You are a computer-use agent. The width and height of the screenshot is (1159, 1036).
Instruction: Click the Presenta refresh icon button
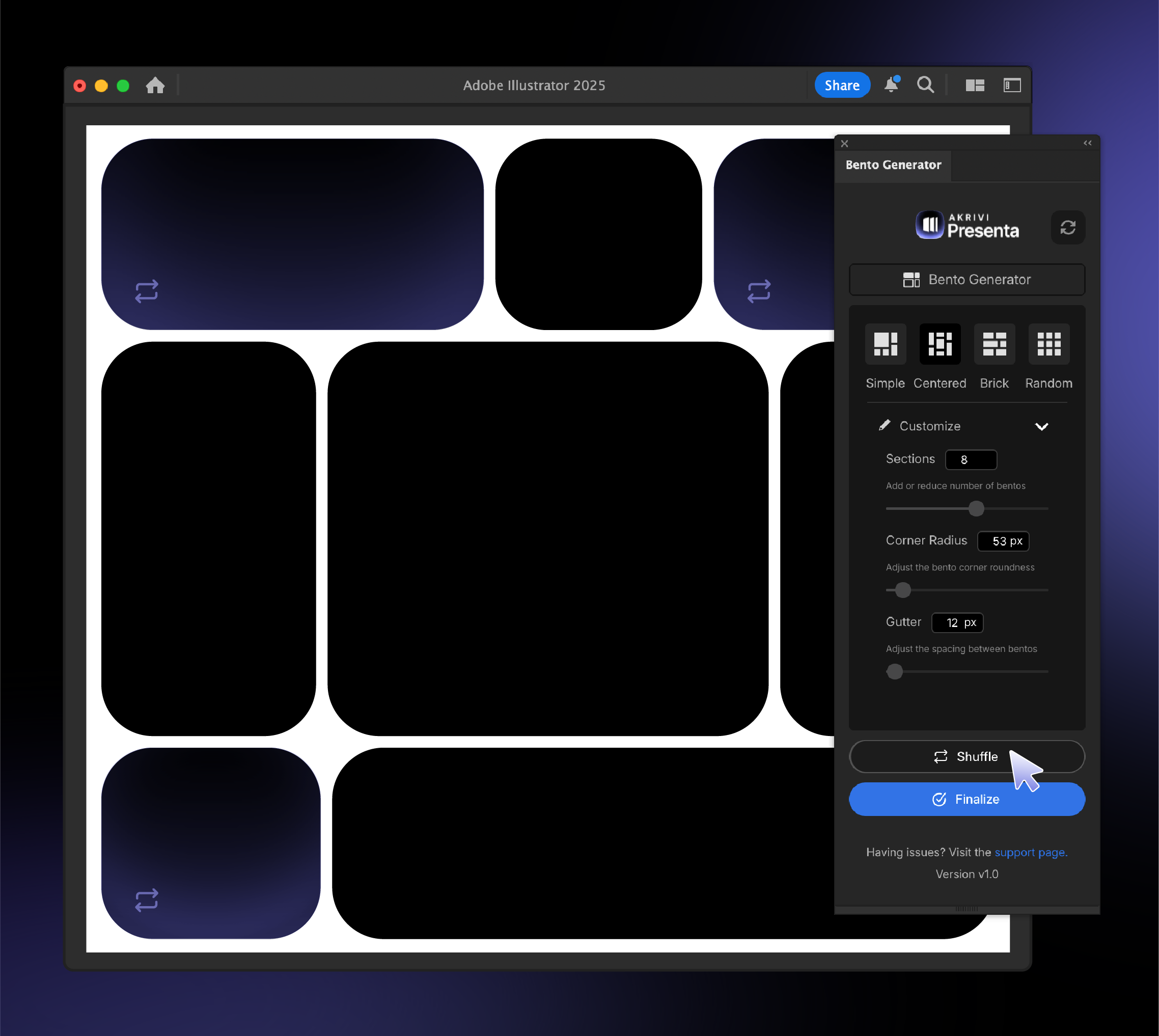click(x=1067, y=228)
